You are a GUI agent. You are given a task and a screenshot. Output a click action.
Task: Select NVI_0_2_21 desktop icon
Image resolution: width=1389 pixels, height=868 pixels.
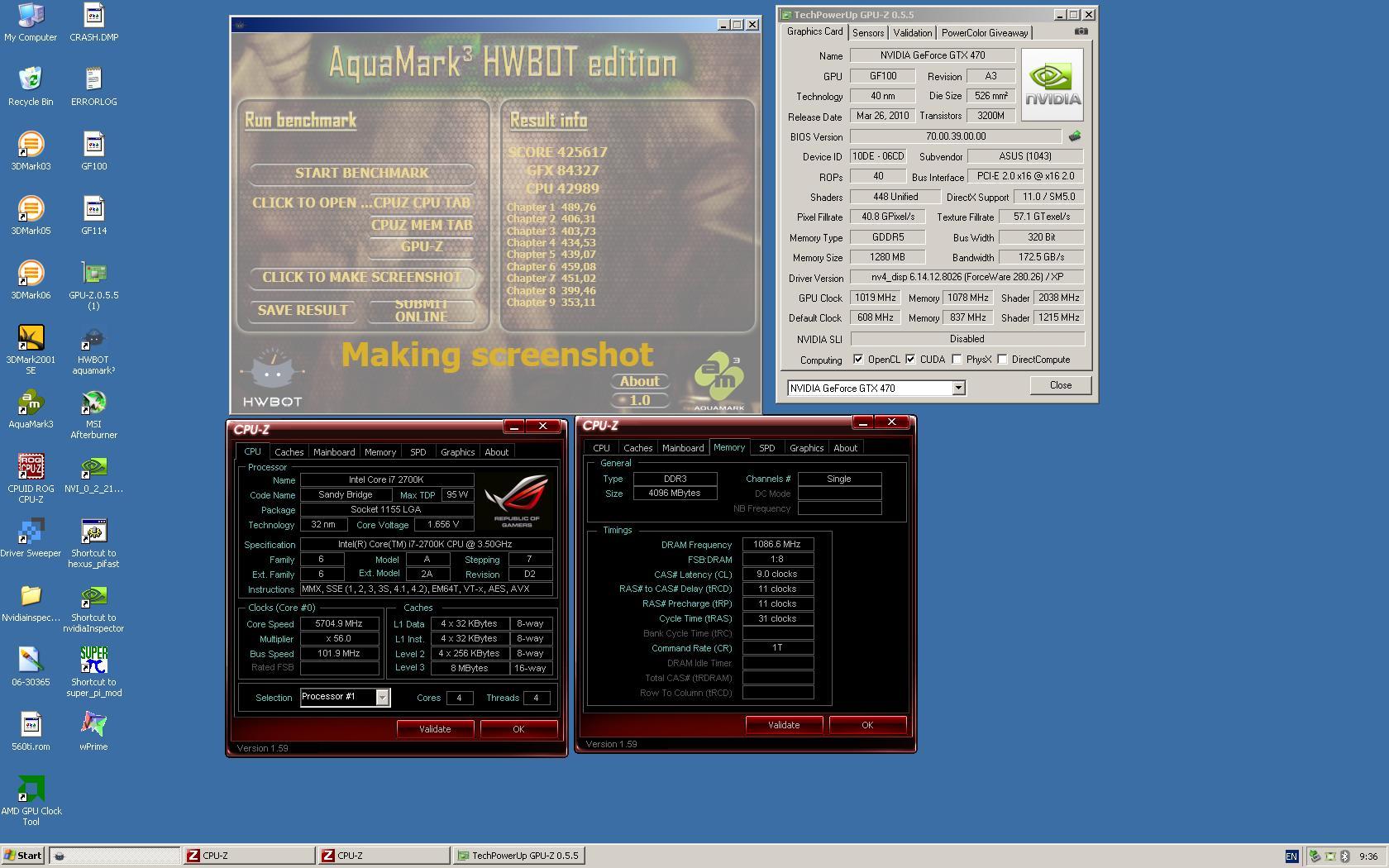pos(93,473)
